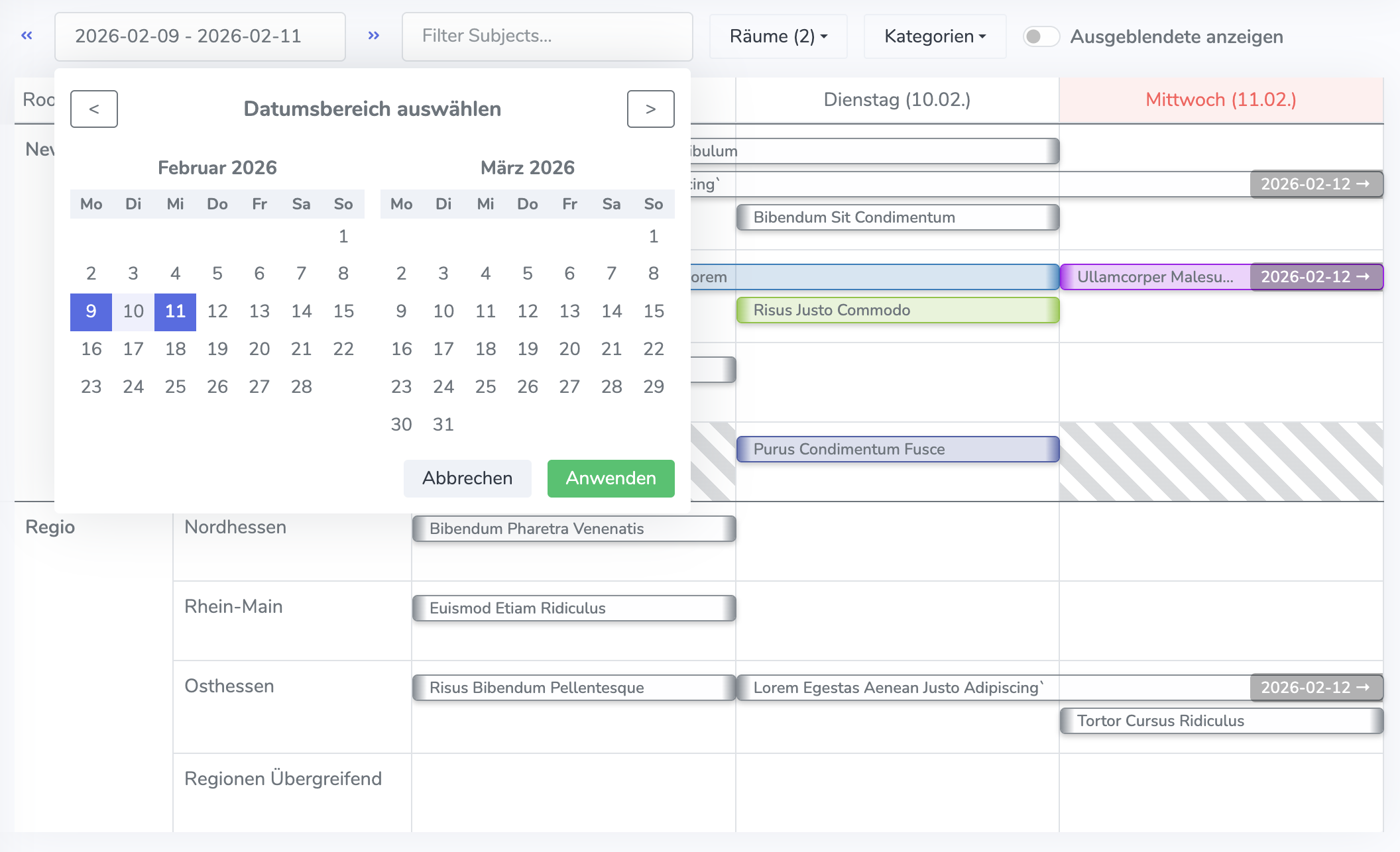Pick March 15 in März 2026
The height and width of the screenshot is (852, 1400).
pos(654,311)
